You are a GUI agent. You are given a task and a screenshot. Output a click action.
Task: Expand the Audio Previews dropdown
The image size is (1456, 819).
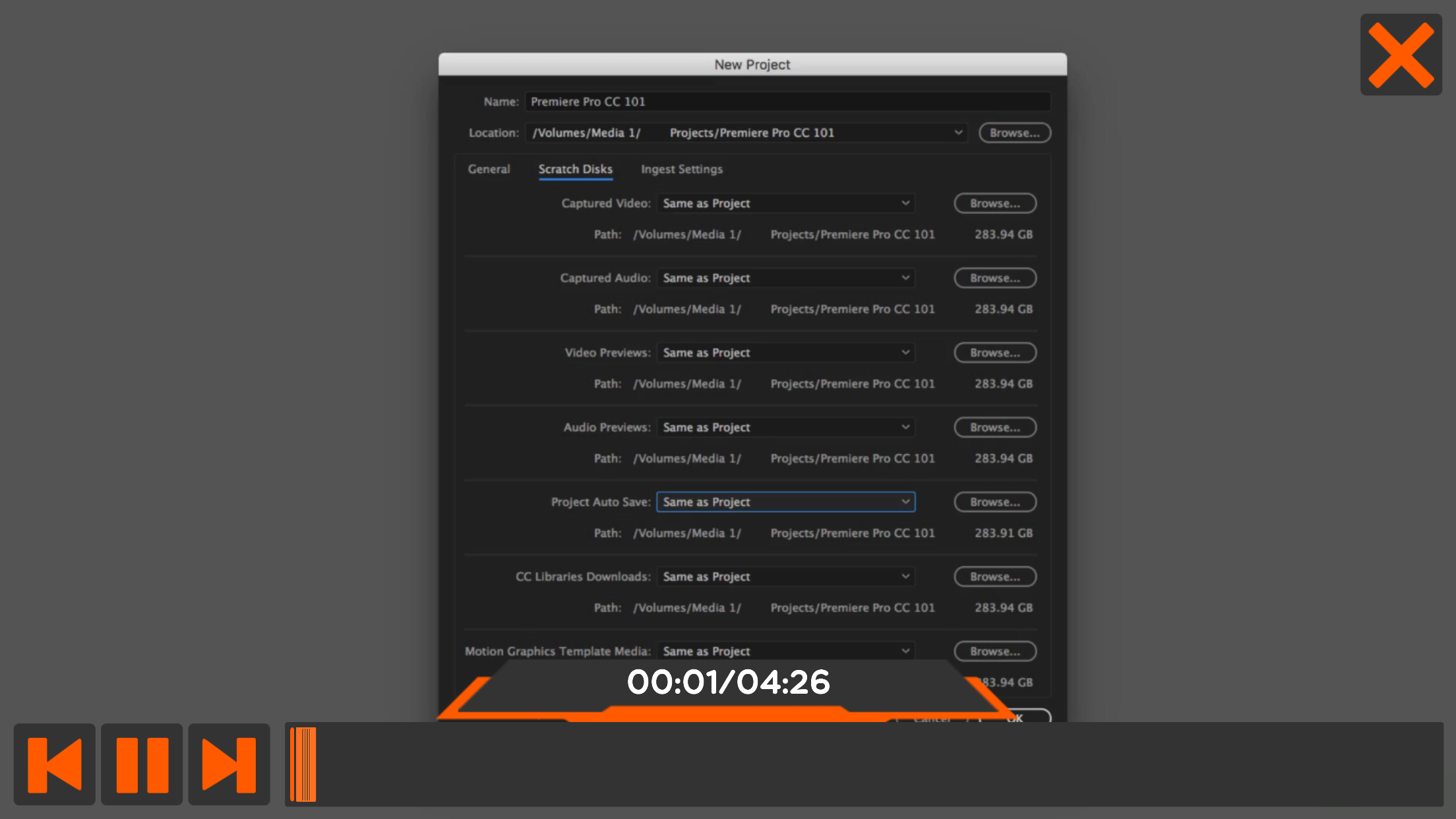[785, 427]
